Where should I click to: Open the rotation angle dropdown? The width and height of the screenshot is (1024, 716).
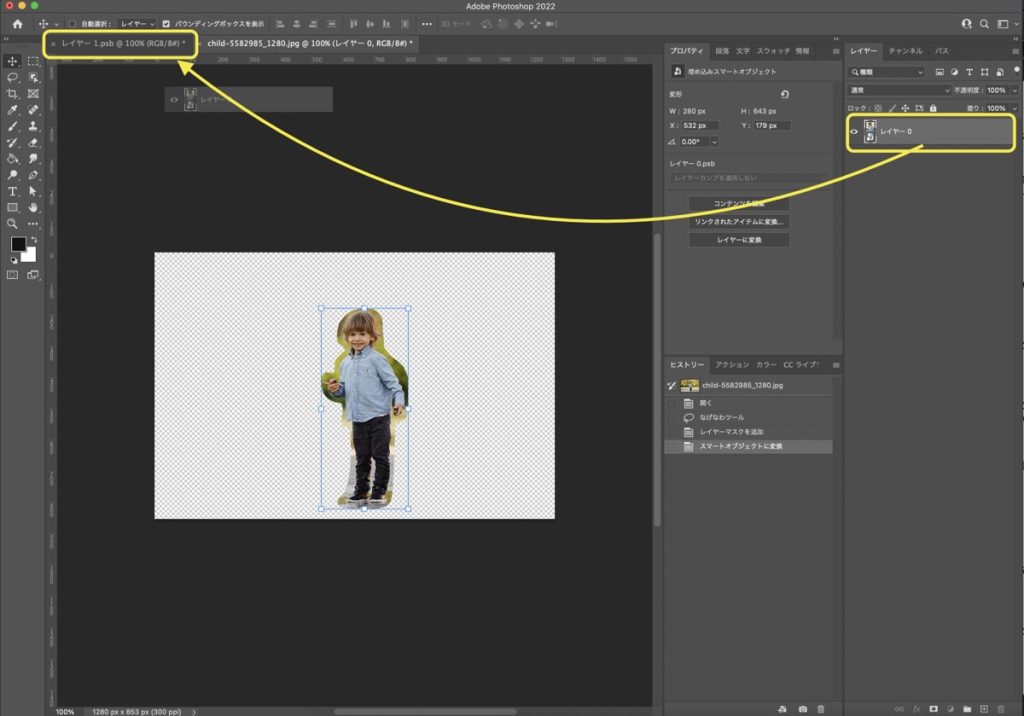pos(714,142)
